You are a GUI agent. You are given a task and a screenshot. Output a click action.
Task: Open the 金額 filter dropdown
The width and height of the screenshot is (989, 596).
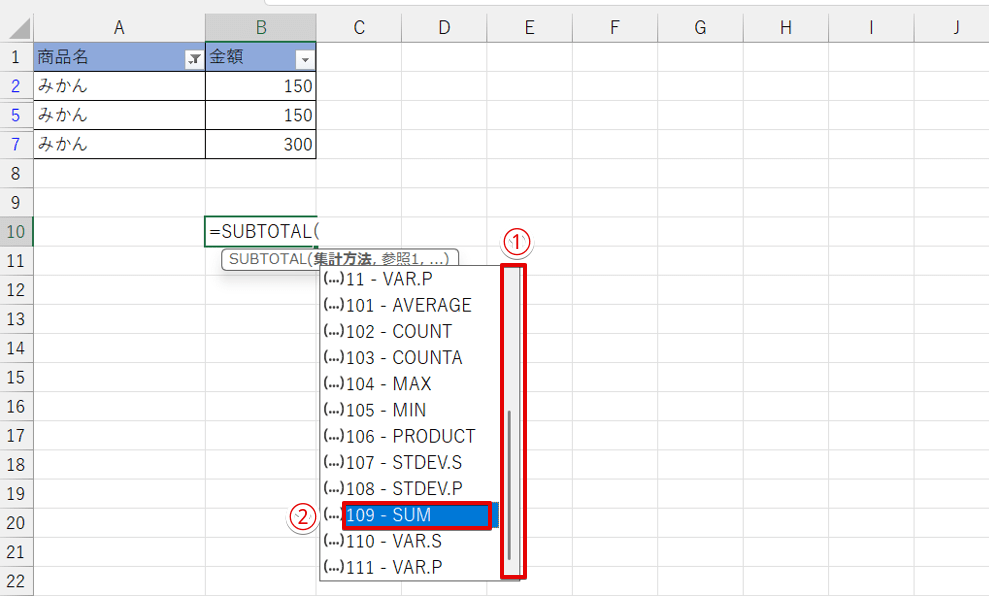[x=305, y=59]
